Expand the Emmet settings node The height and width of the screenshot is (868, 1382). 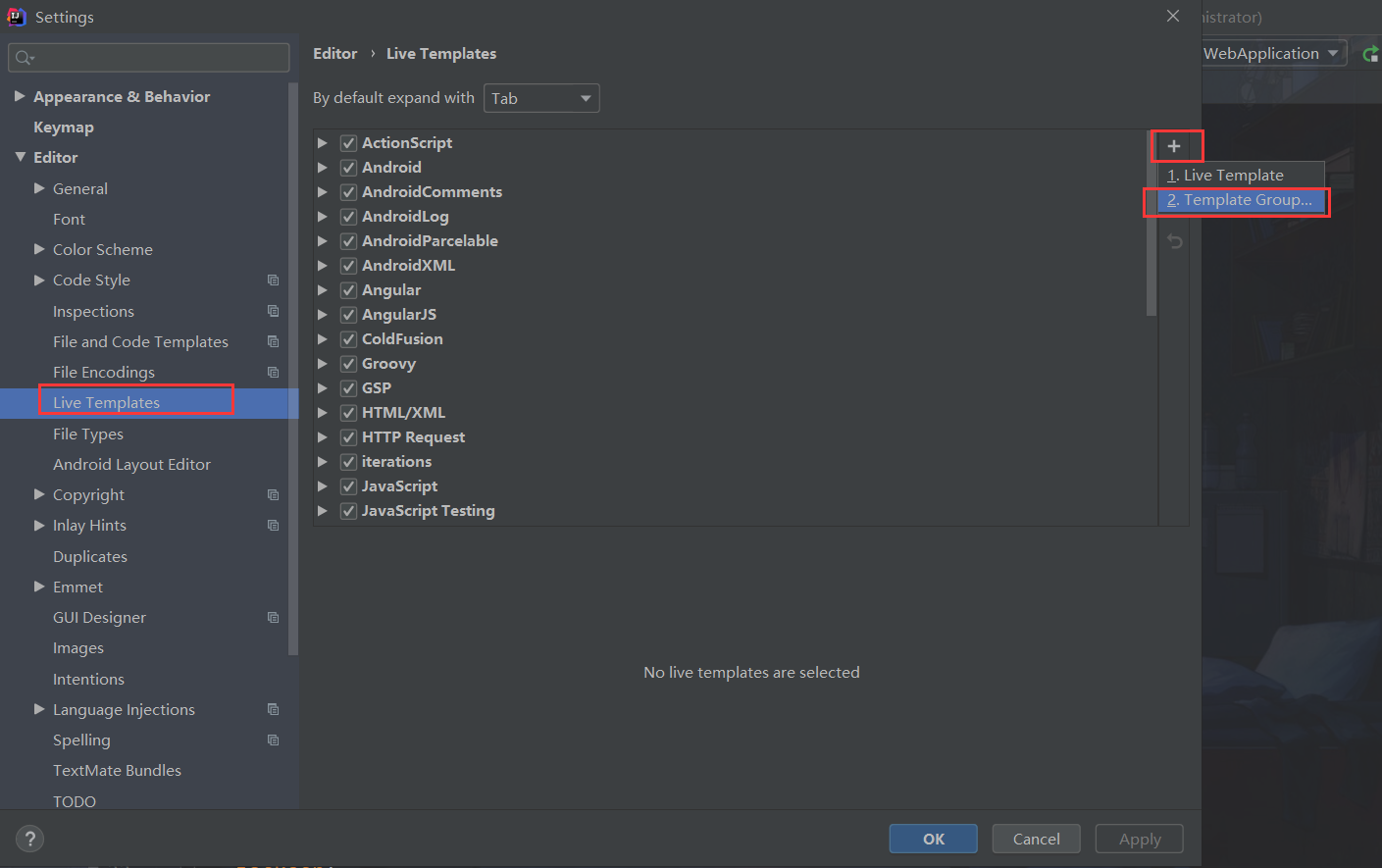[x=39, y=587]
